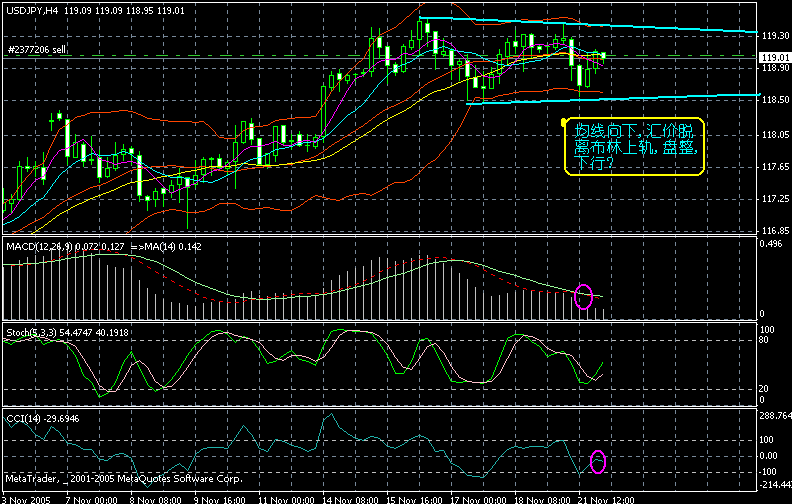This screenshot has width=792, height=504.
Task: Click the 17 Nov 00:00 time label
Action: click(478, 500)
